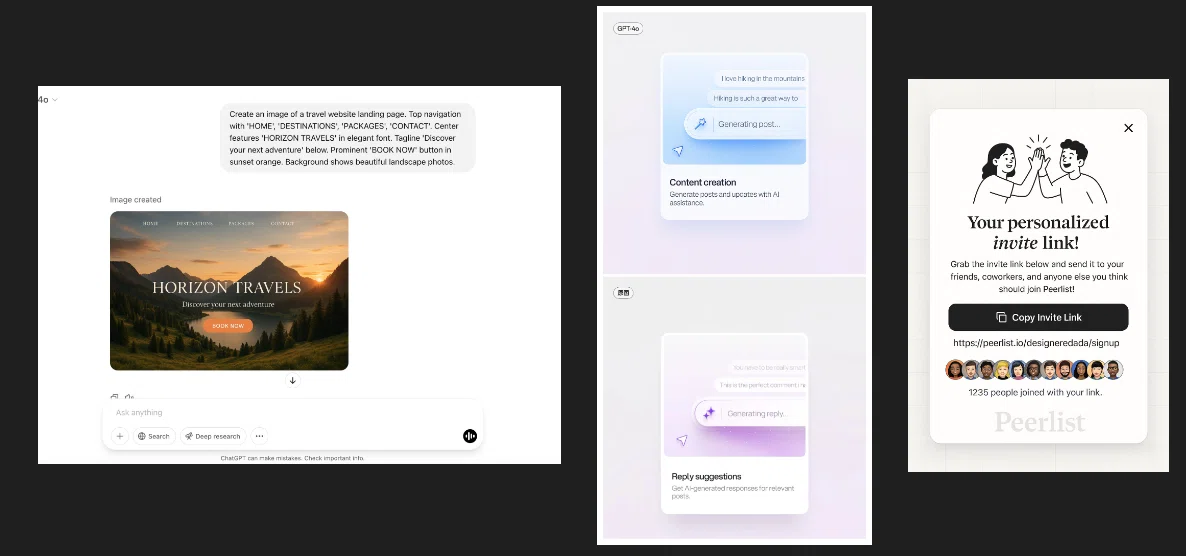1186x556 pixels.
Task: Click the 'Content creation' heading
Action: [x=703, y=182]
